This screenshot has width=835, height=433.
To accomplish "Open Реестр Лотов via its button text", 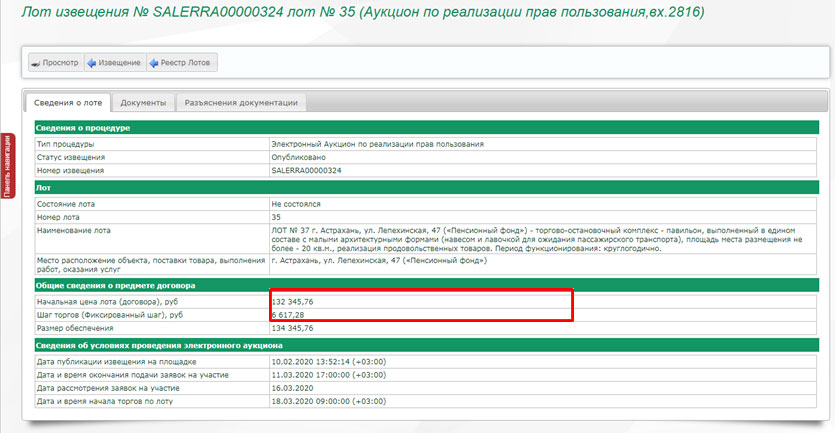I will (186, 62).
